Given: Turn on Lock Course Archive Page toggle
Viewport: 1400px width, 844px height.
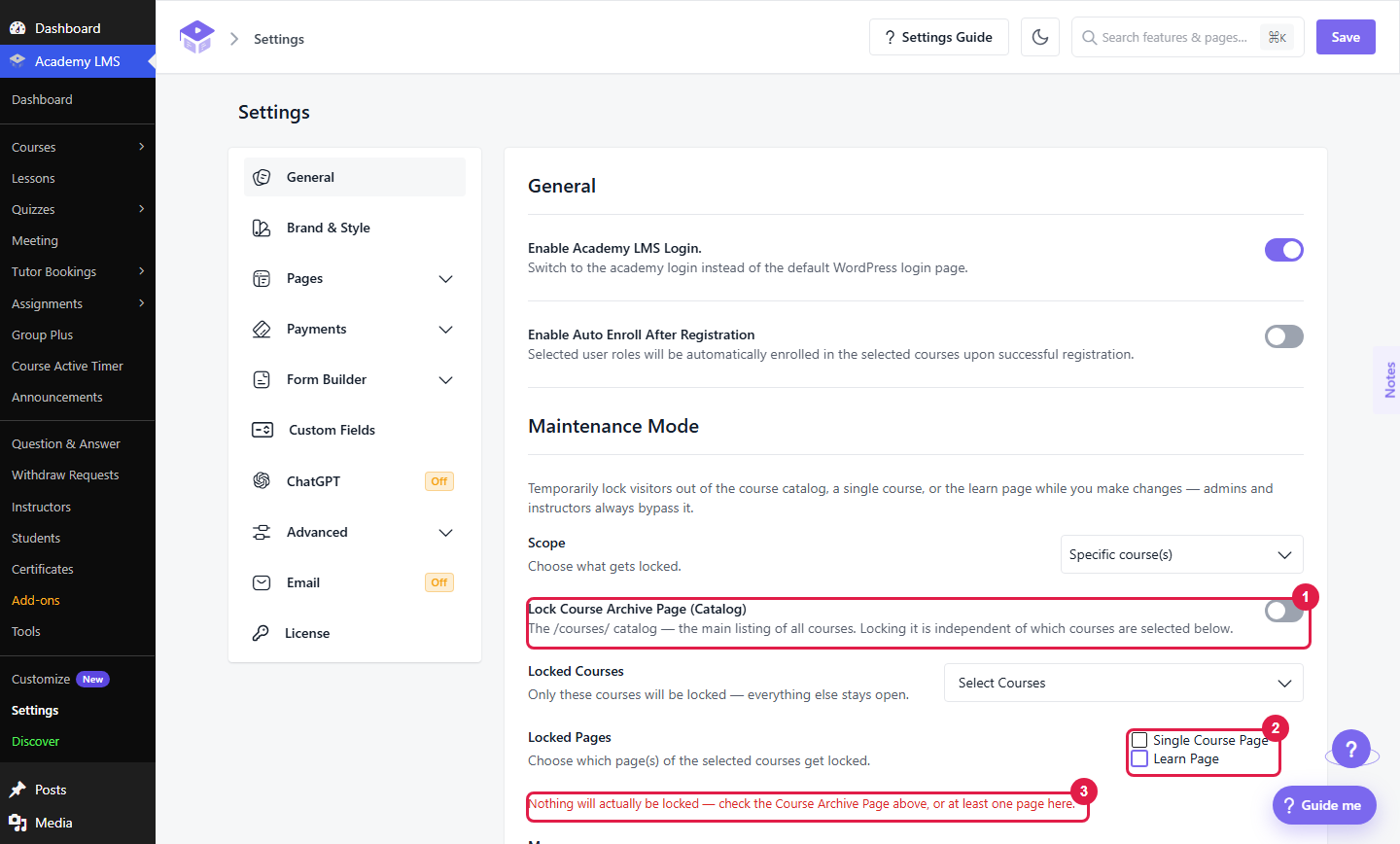Looking at the screenshot, I should 1283,611.
